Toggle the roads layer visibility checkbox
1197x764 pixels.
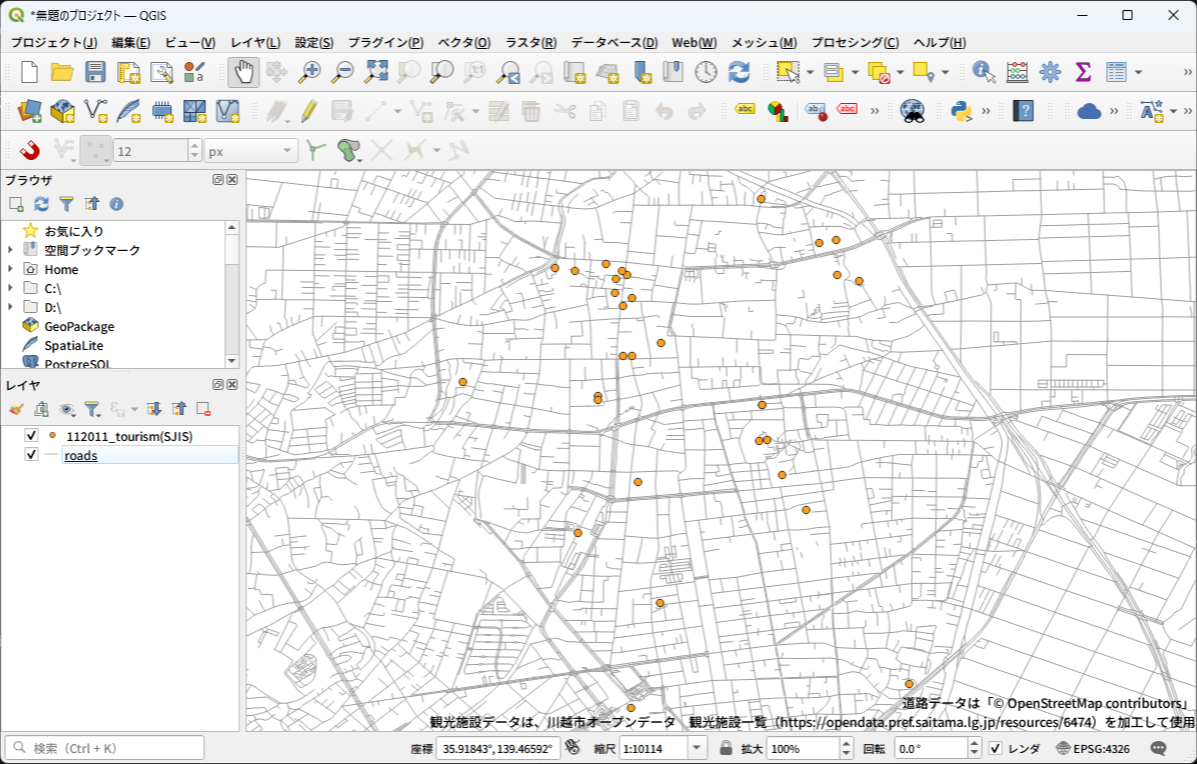click(x=31, y=455)
